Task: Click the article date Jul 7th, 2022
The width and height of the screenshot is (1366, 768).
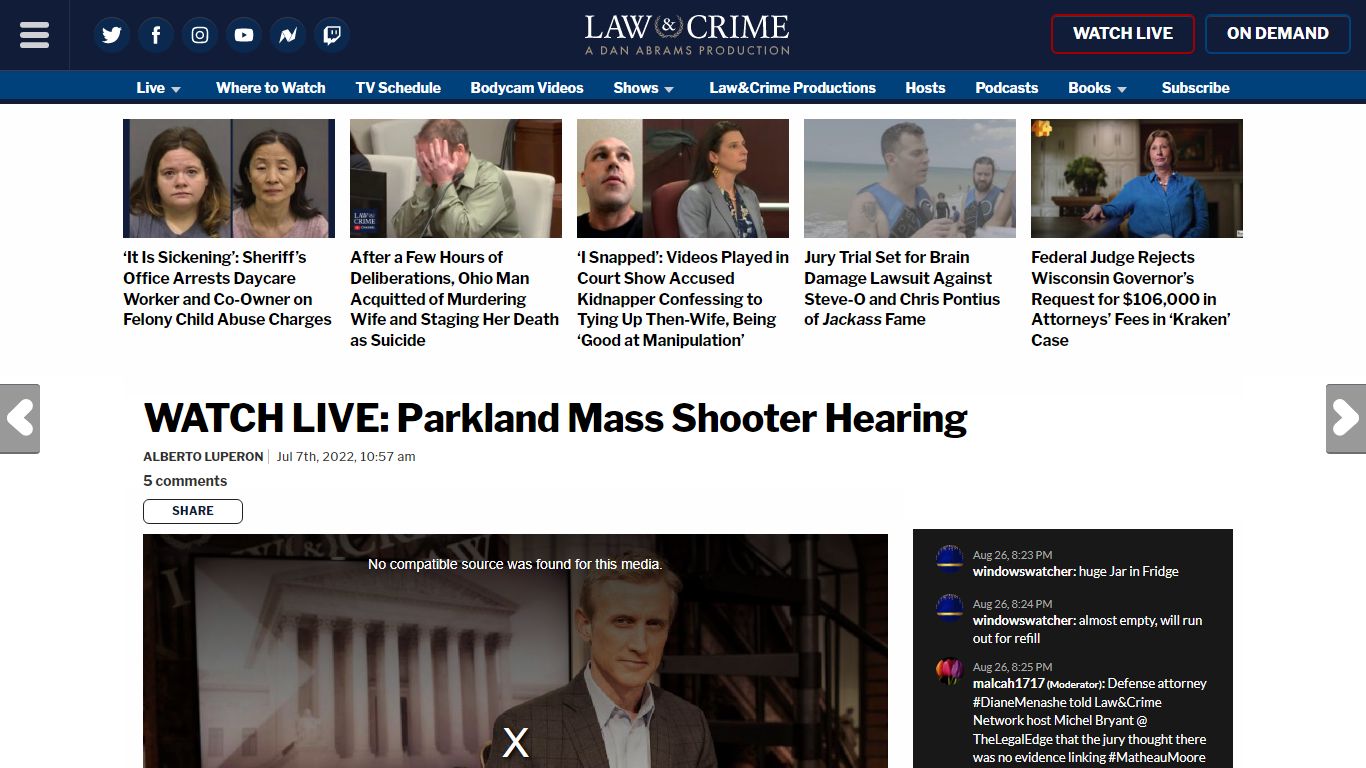Action: [346, 457]
